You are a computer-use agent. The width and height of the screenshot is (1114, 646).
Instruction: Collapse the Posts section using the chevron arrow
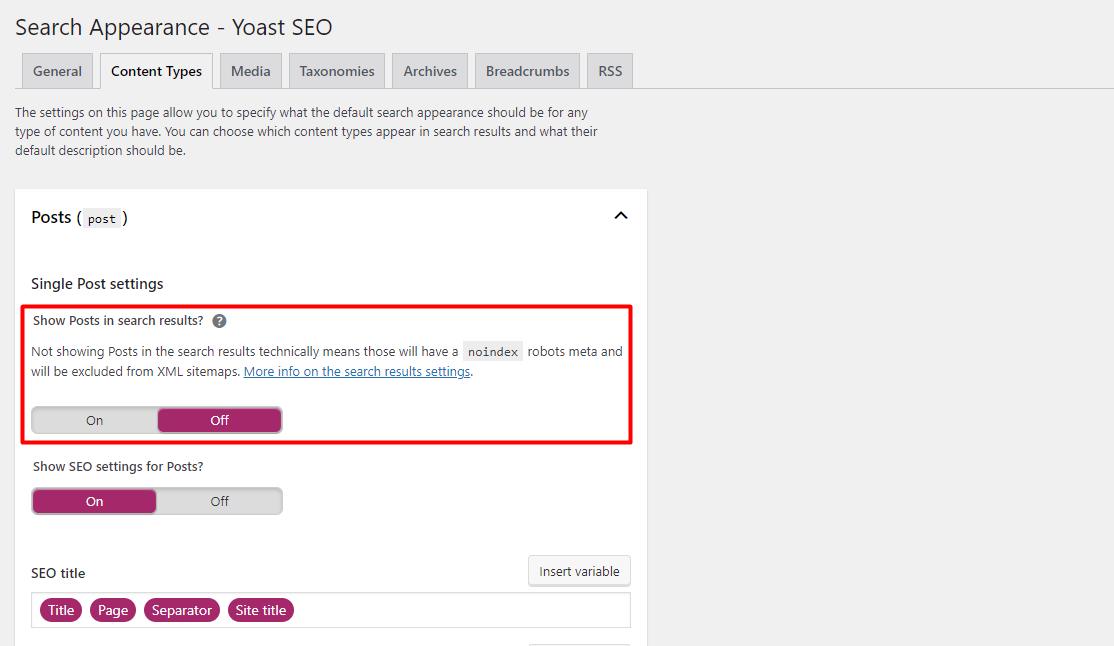(x=621, y=215)
